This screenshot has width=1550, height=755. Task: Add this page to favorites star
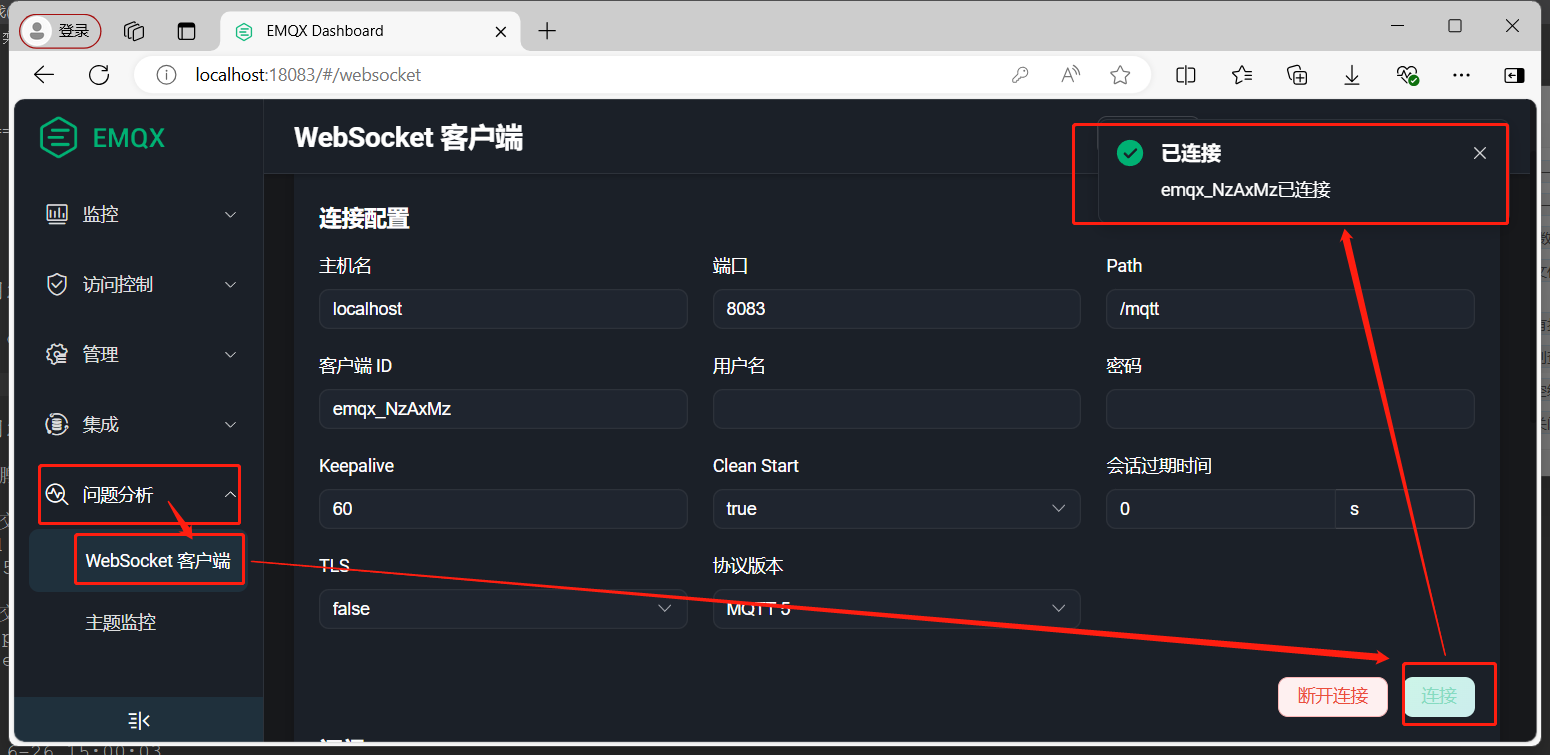(x=1120, y=75)
